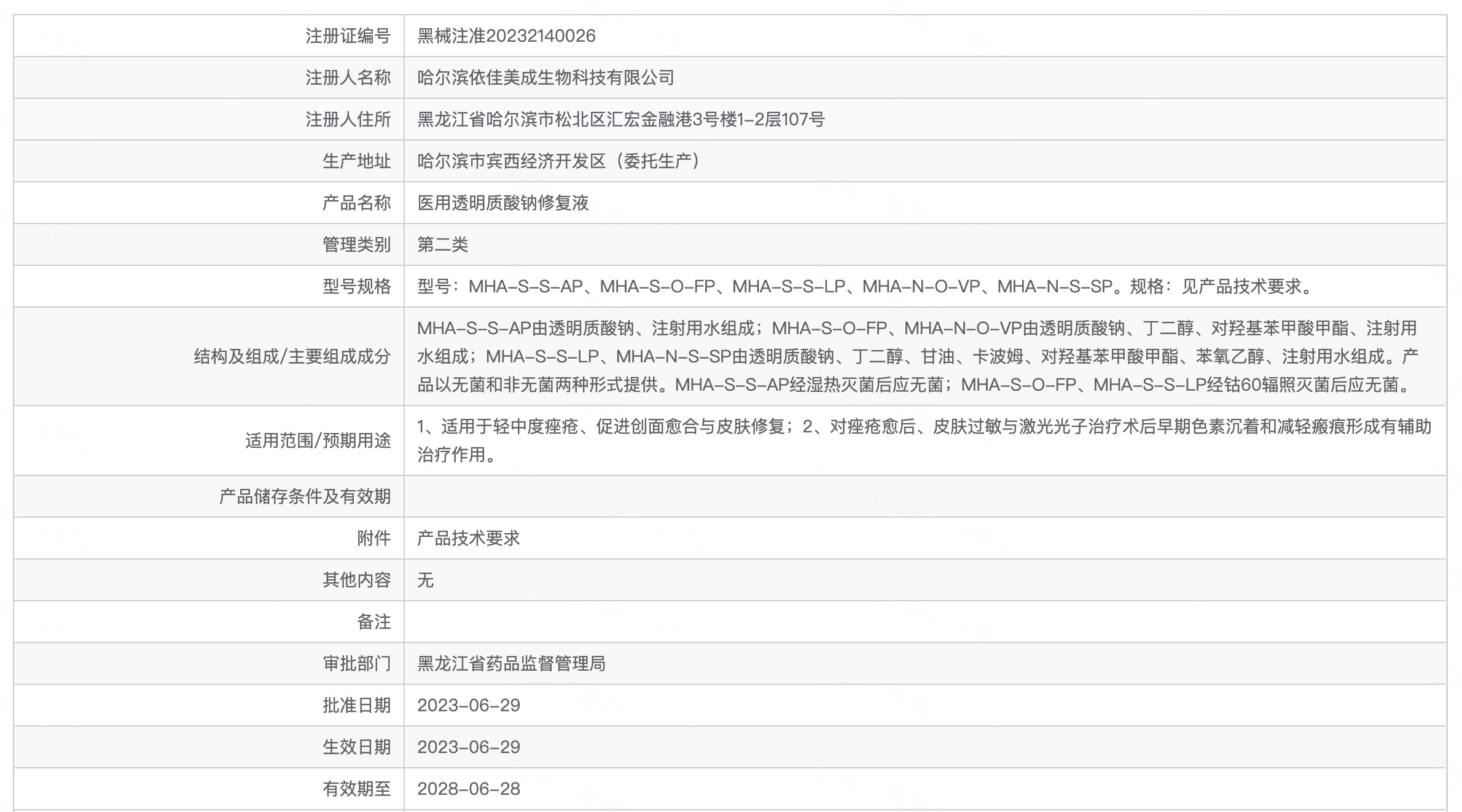1462x812 pixels.
Task: Click the 附件 label
Action: point(374,538)
